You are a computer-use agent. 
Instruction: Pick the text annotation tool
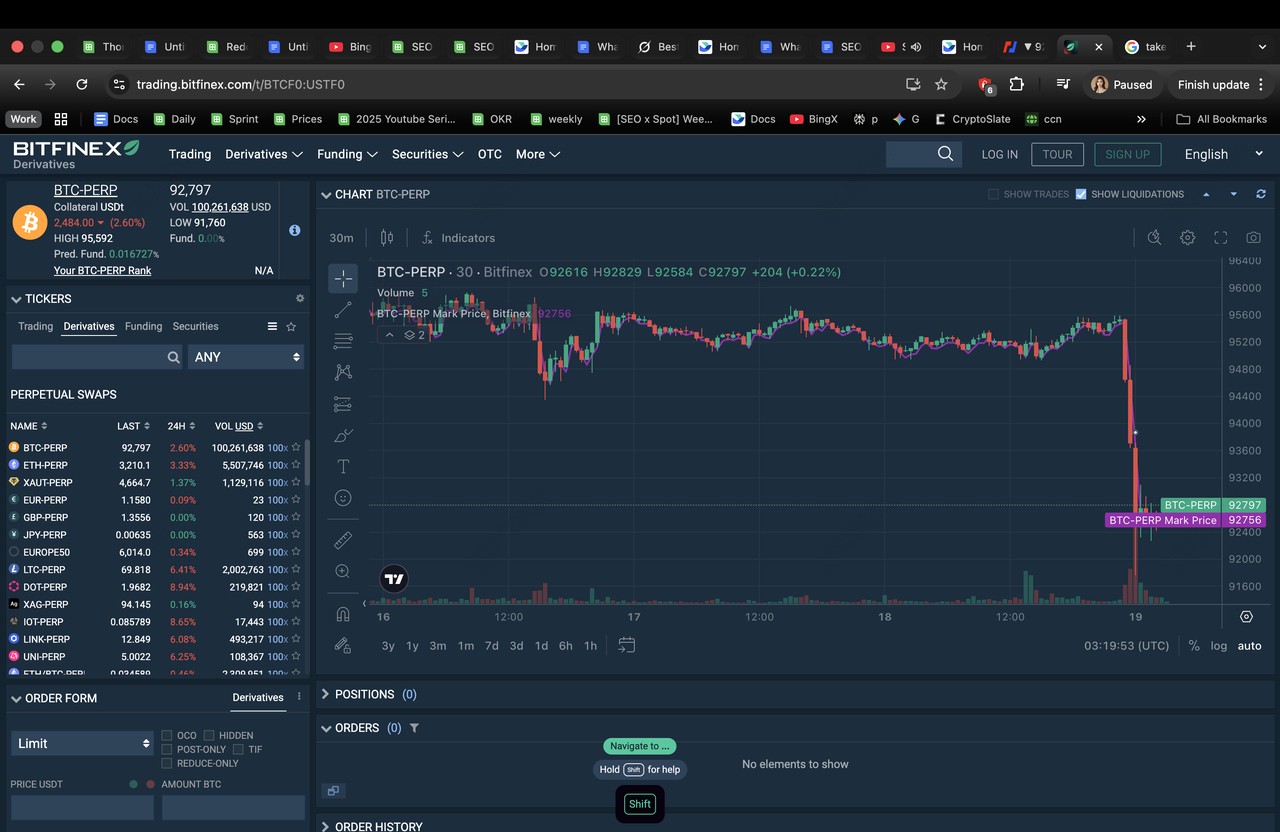tap(343, 466)
